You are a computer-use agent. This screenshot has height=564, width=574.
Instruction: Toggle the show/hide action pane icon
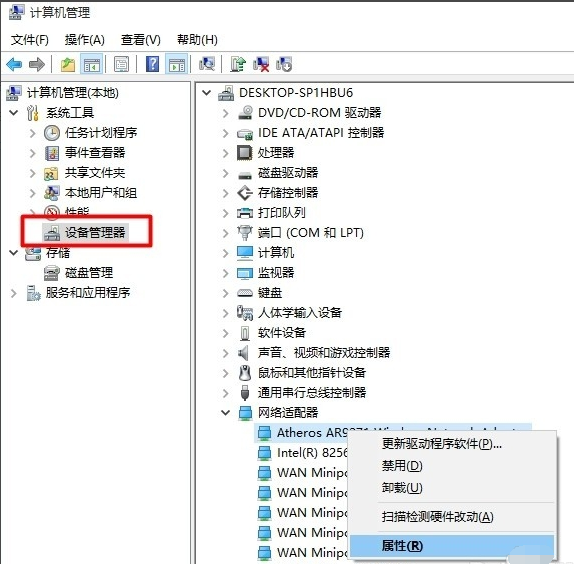tap(177, 65)
